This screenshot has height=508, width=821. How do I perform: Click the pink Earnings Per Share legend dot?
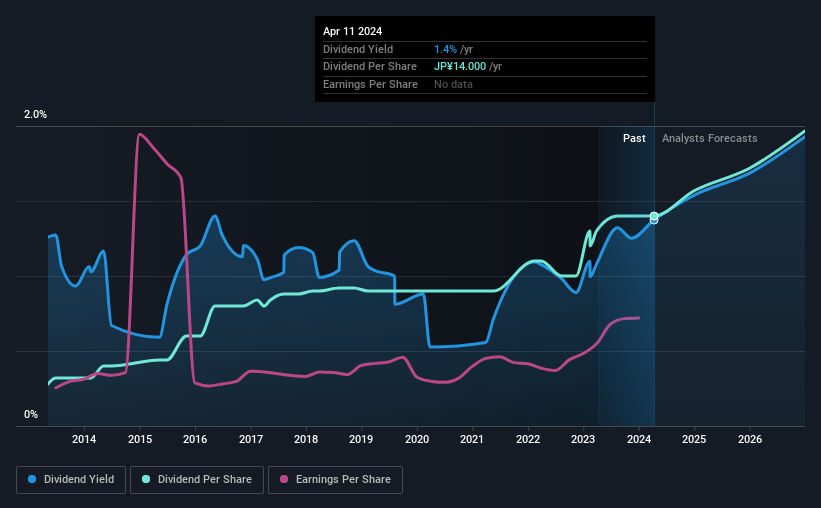284,479
